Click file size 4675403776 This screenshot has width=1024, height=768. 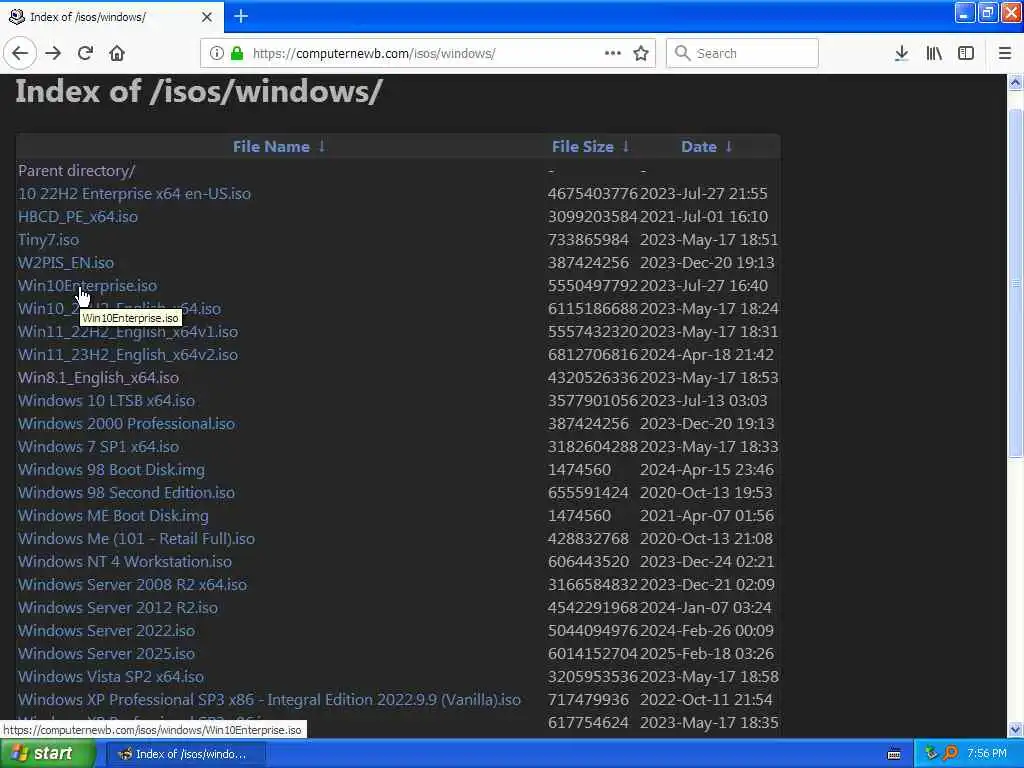click(592, 193)
